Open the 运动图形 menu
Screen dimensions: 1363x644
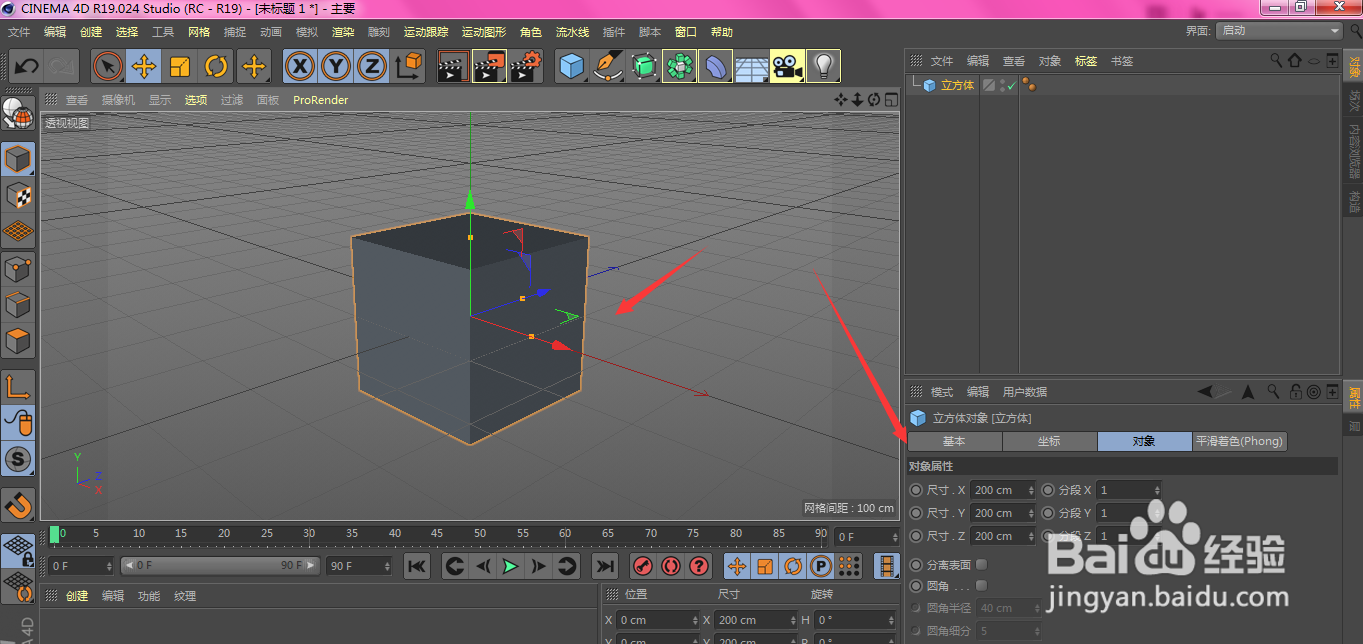coord(484,32)
